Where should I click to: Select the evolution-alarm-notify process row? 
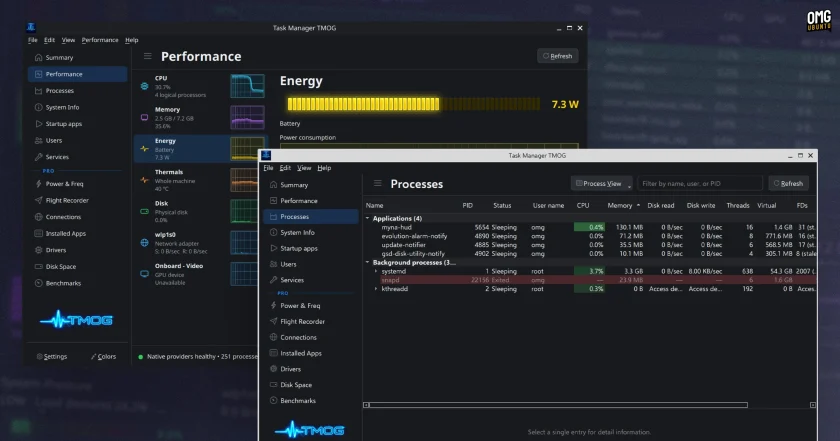590,236
